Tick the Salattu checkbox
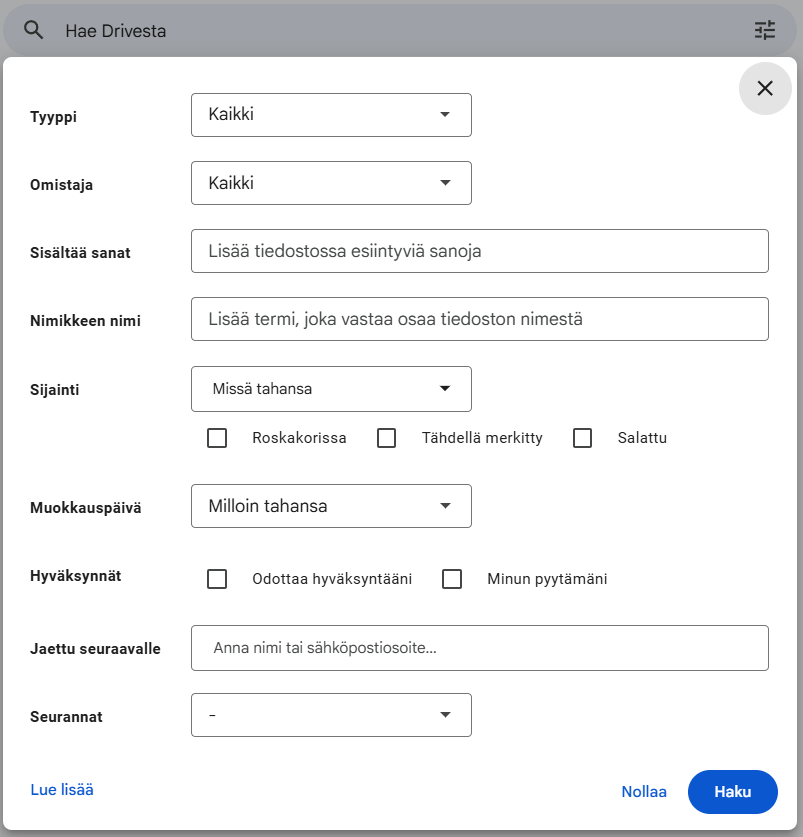Screen dimensions: 803x837 pyautogui.click(x=583, y=438)
